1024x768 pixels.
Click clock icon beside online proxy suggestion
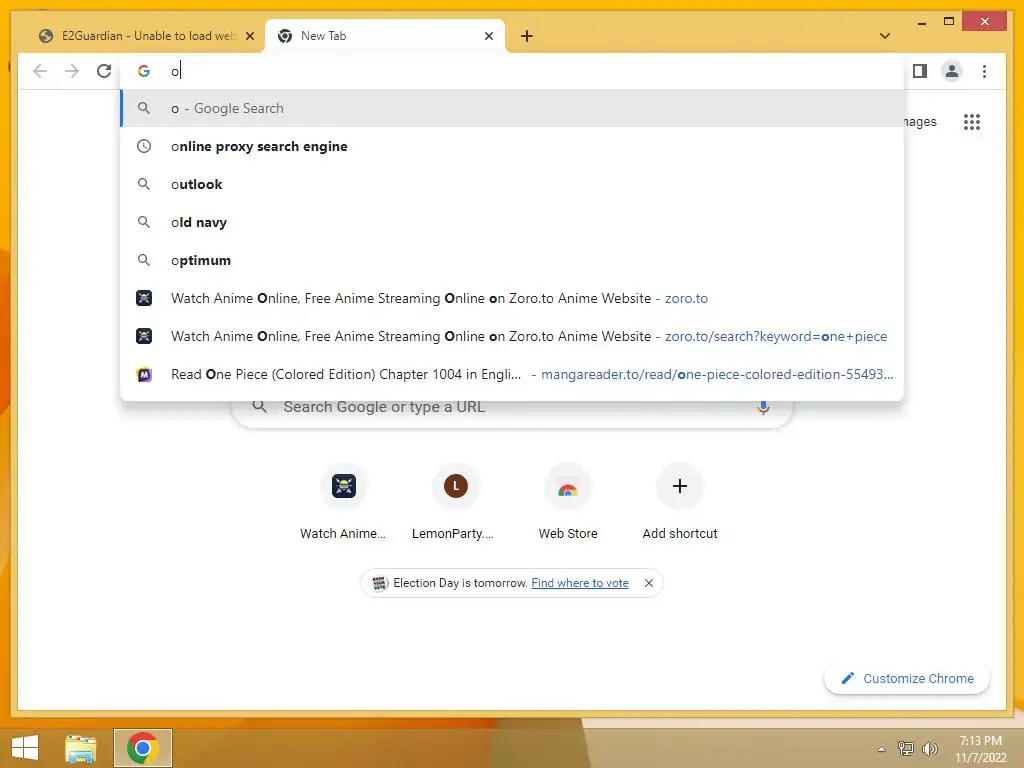tap(144, 146)
